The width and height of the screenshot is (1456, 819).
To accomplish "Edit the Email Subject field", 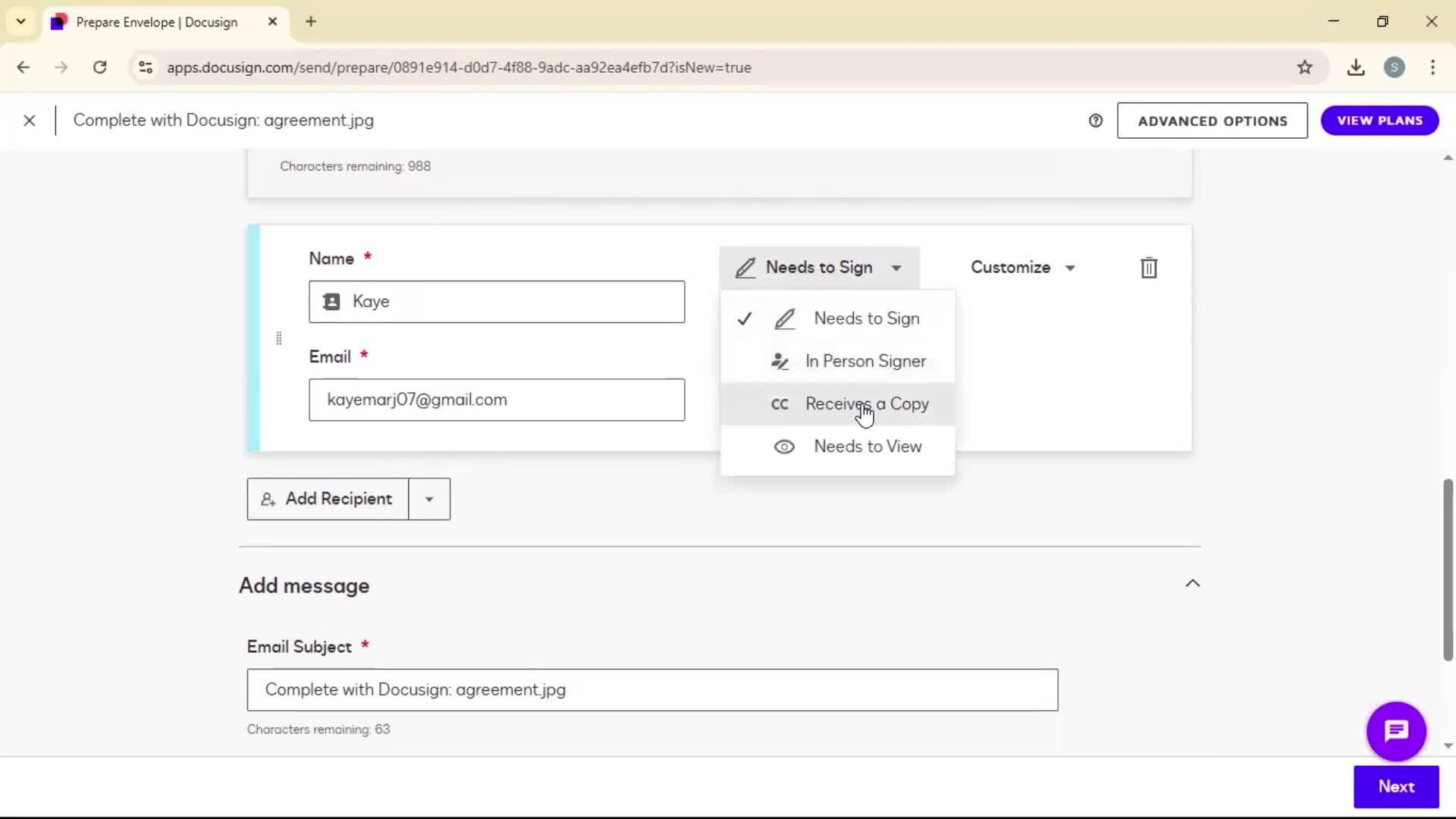I will [652, 690].
